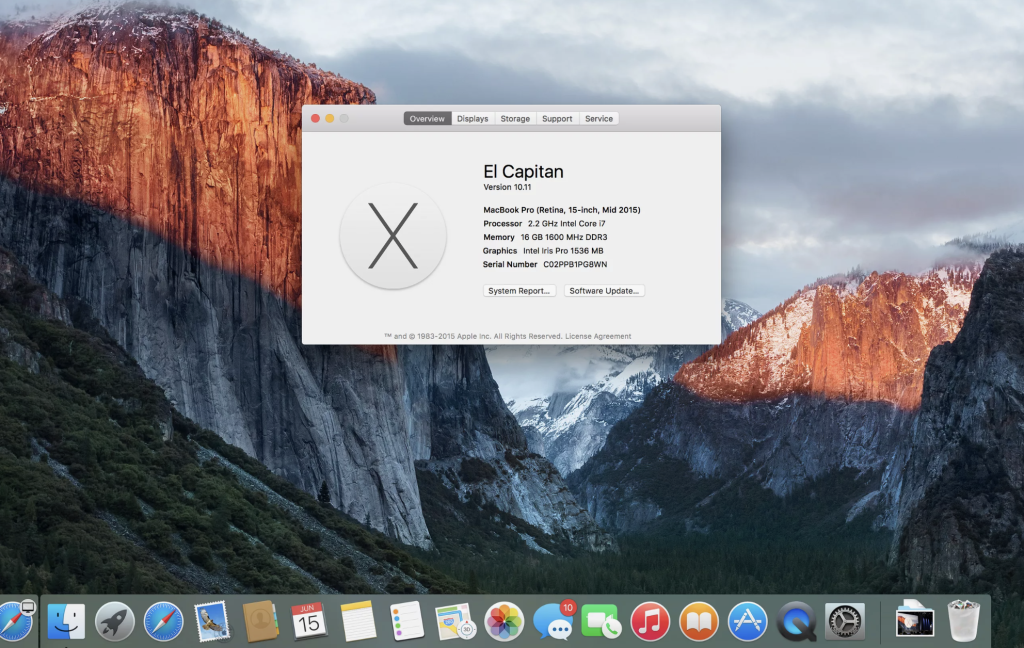Click the Safari icon with the display badge
This screenshot has height=648, width=1024.
(15, 621)
